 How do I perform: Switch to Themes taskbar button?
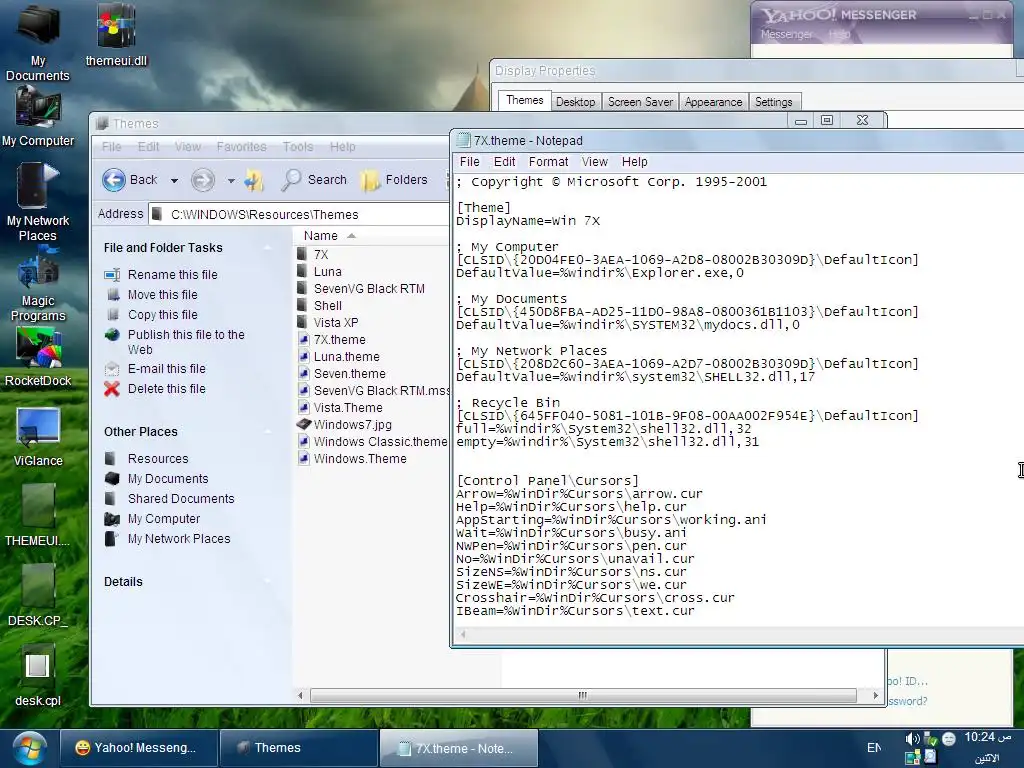tap(299, 748)
